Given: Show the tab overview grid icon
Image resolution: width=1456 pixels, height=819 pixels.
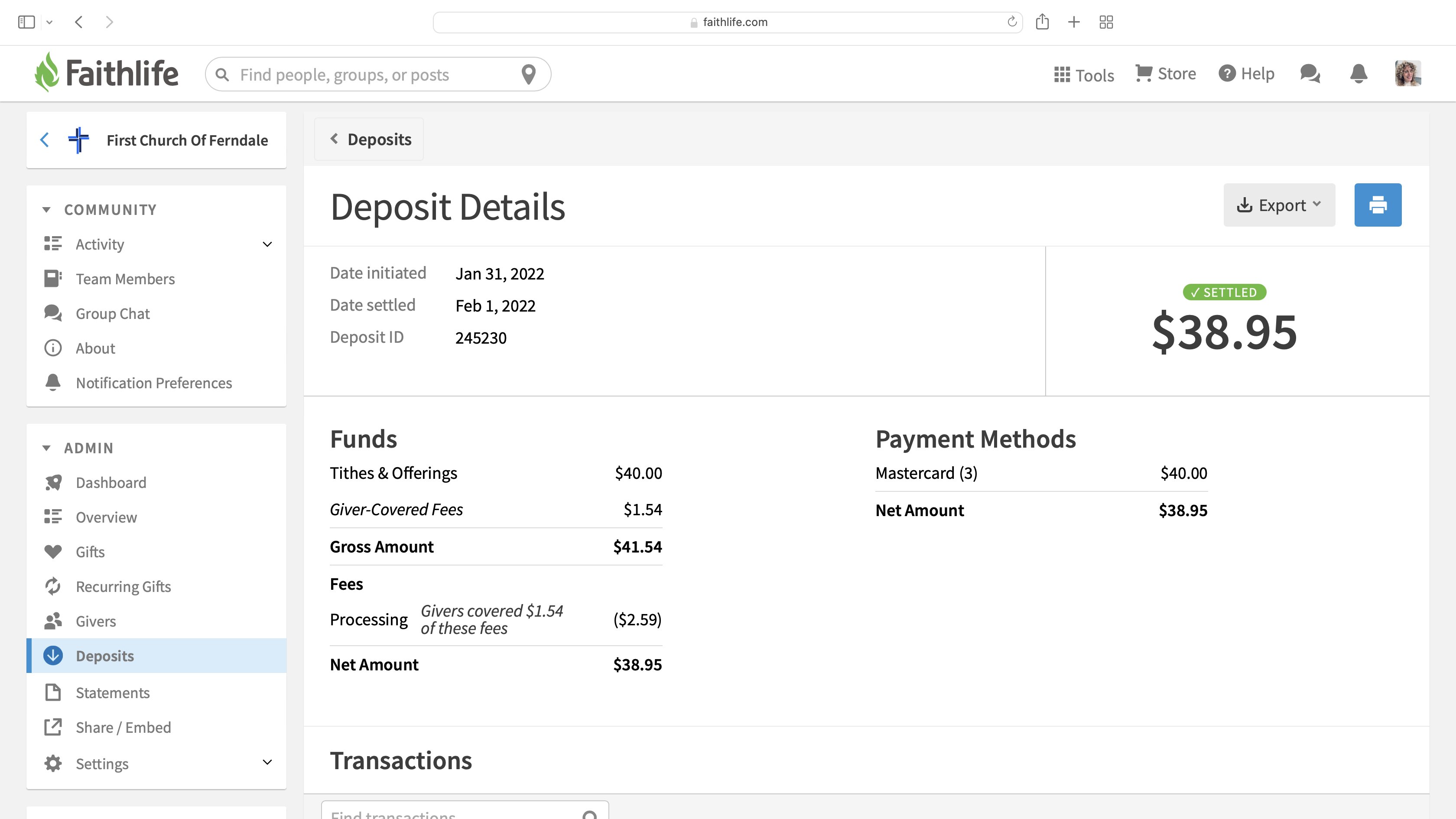Looking at the screenshot, I should click(x=1106, y=22).
